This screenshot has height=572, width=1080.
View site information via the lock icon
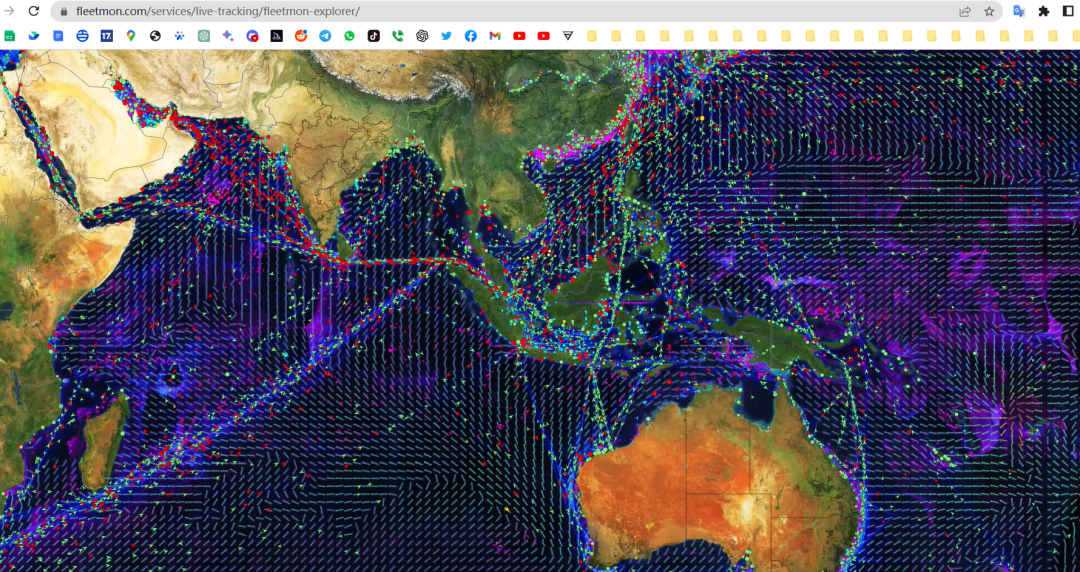click(64, 12)
